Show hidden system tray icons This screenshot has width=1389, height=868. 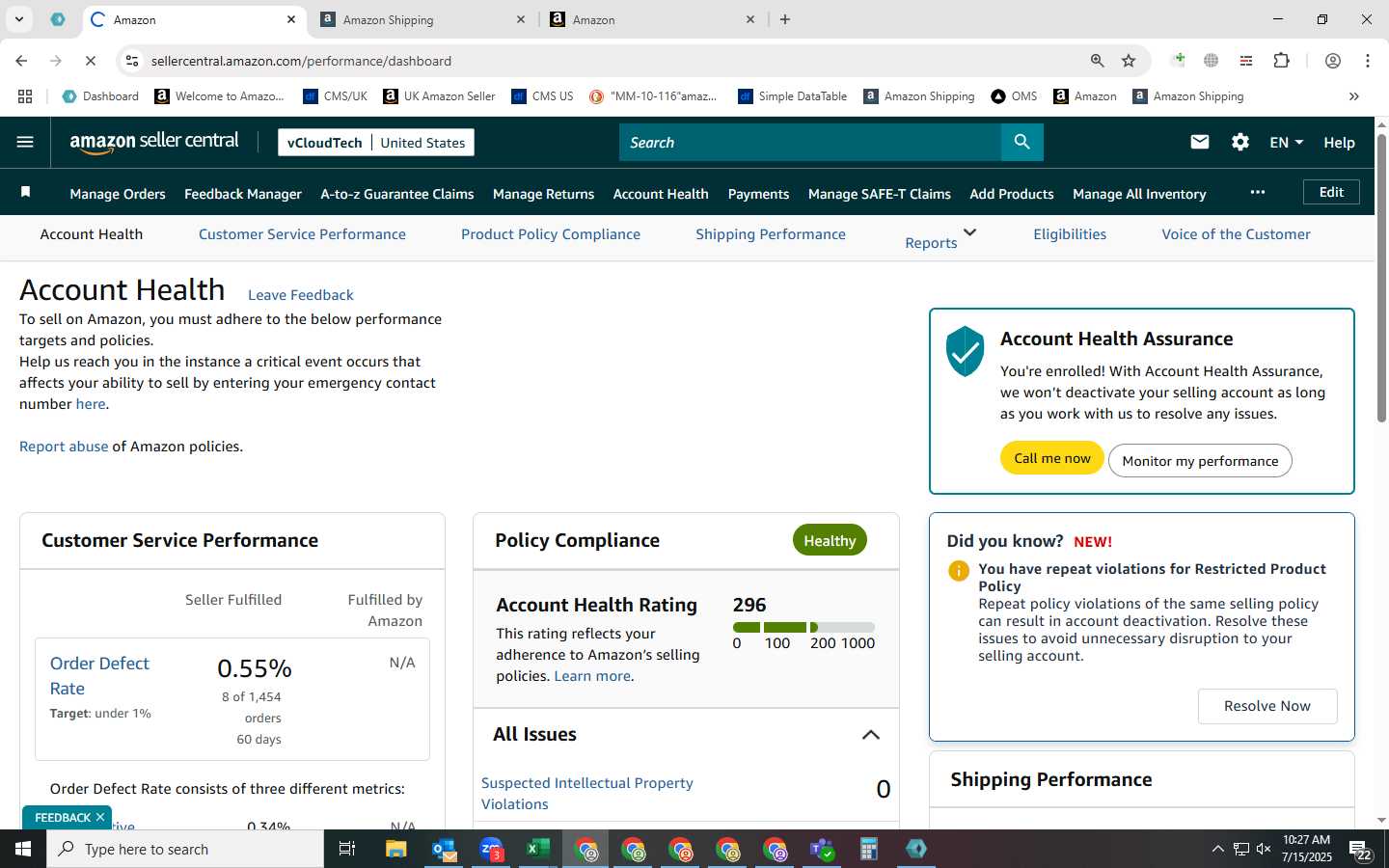coord(1217,849)
